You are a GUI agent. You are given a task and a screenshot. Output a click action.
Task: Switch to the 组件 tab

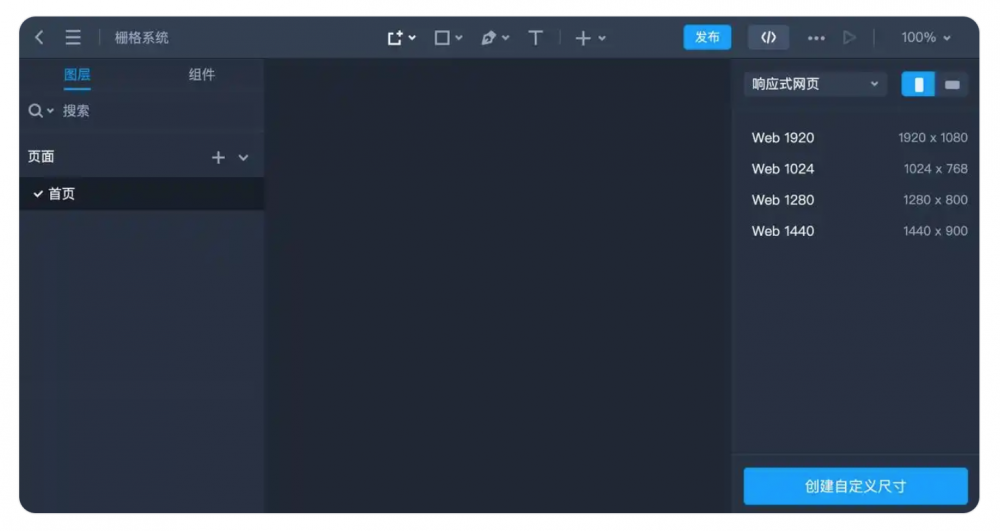coord(202,75)
